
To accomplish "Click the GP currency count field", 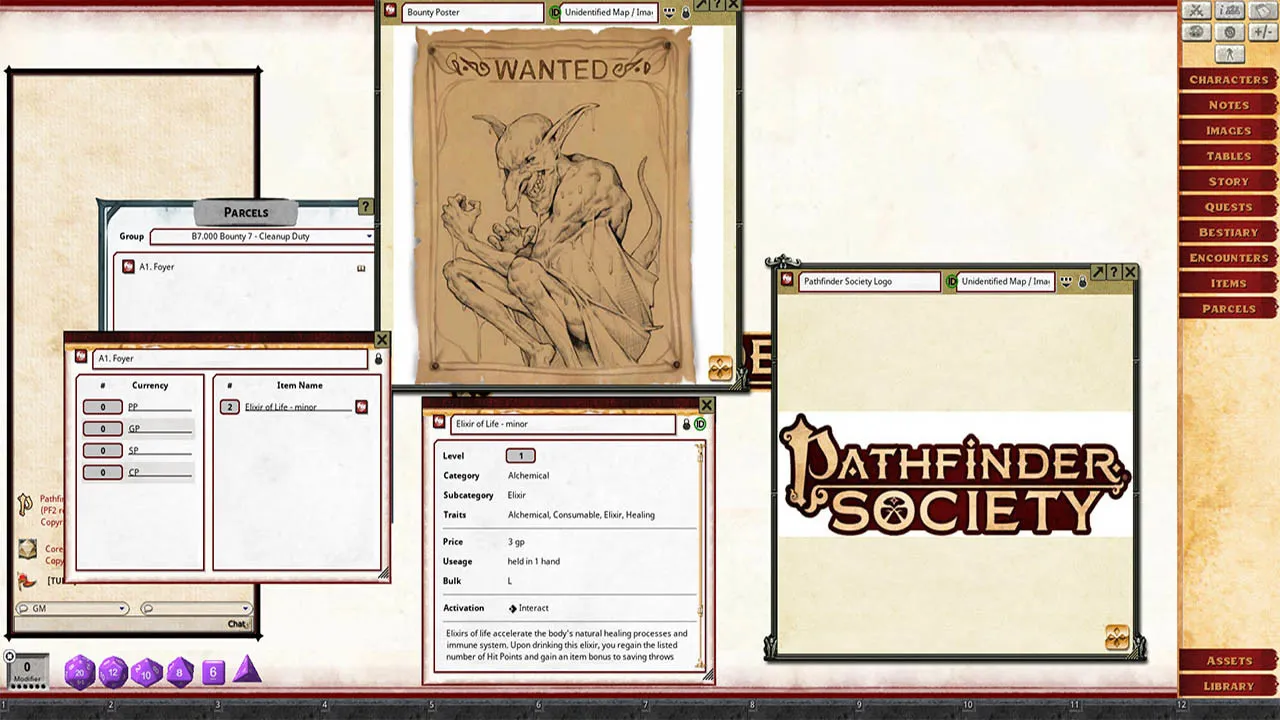I will pyautogui.click(x=102, y=429).
